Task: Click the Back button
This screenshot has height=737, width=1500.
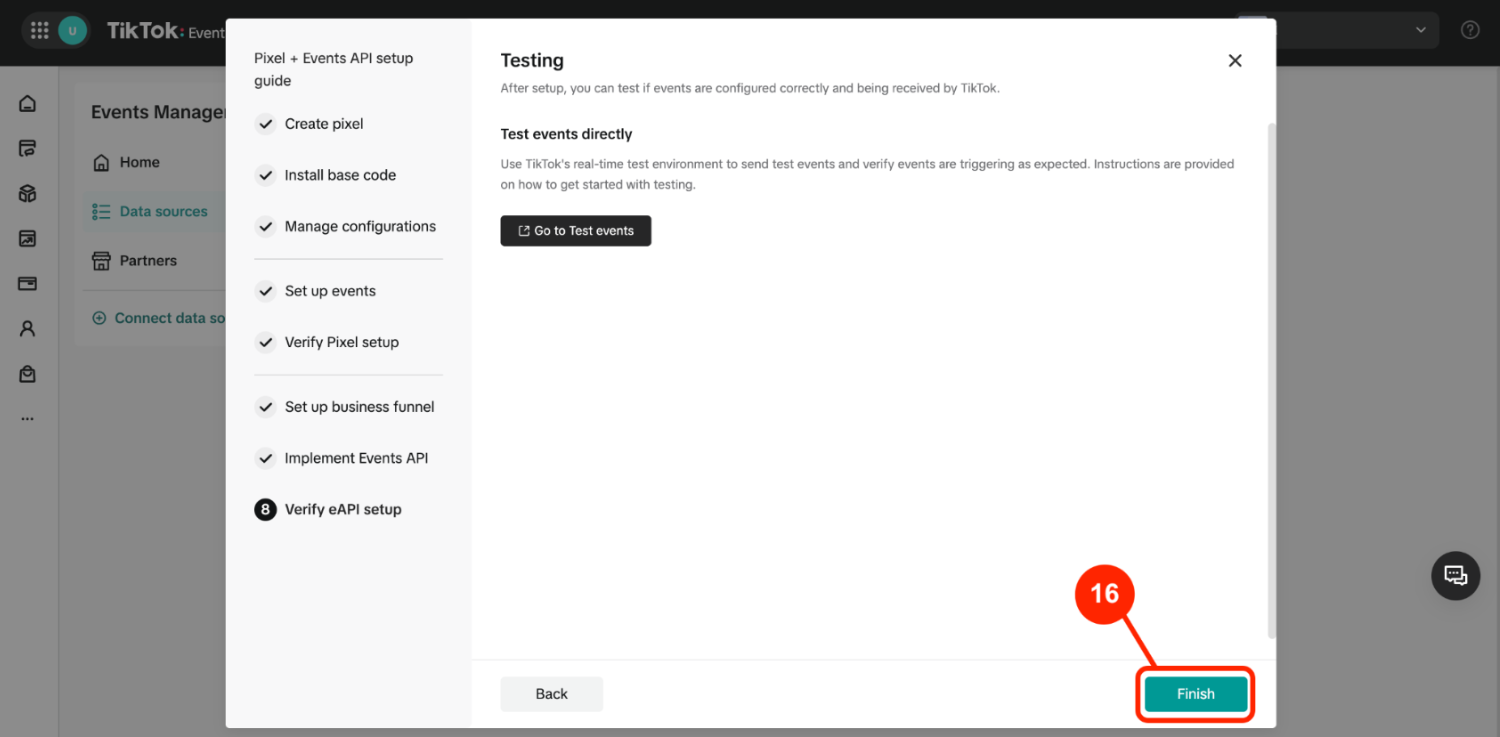Action: 552,694
